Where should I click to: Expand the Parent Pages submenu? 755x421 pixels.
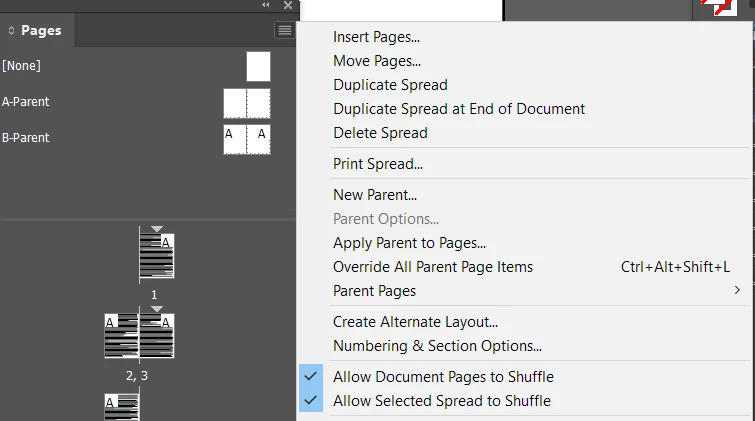coord(524,291)
